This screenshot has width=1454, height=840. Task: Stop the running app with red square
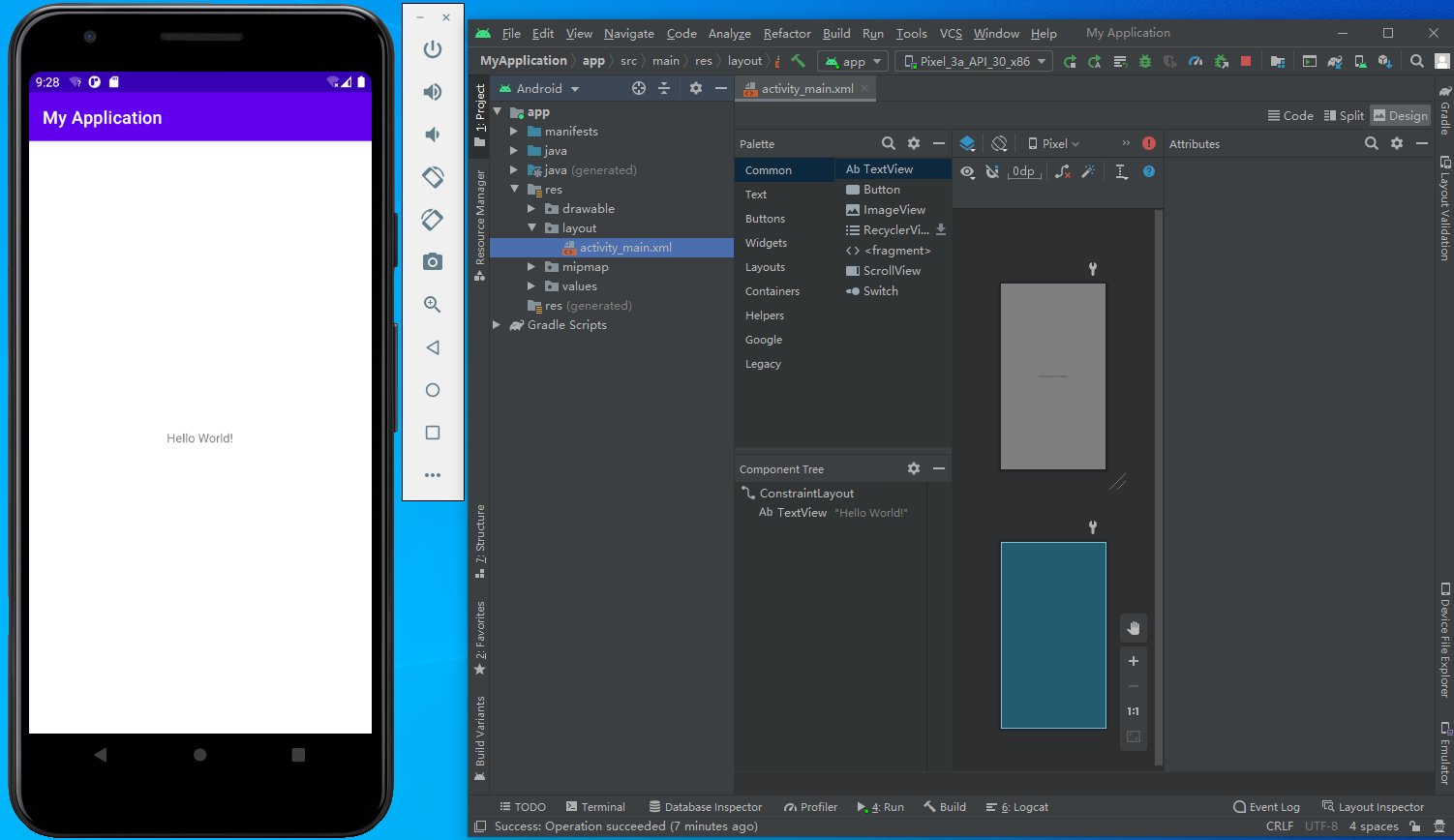click(1246, 61)
